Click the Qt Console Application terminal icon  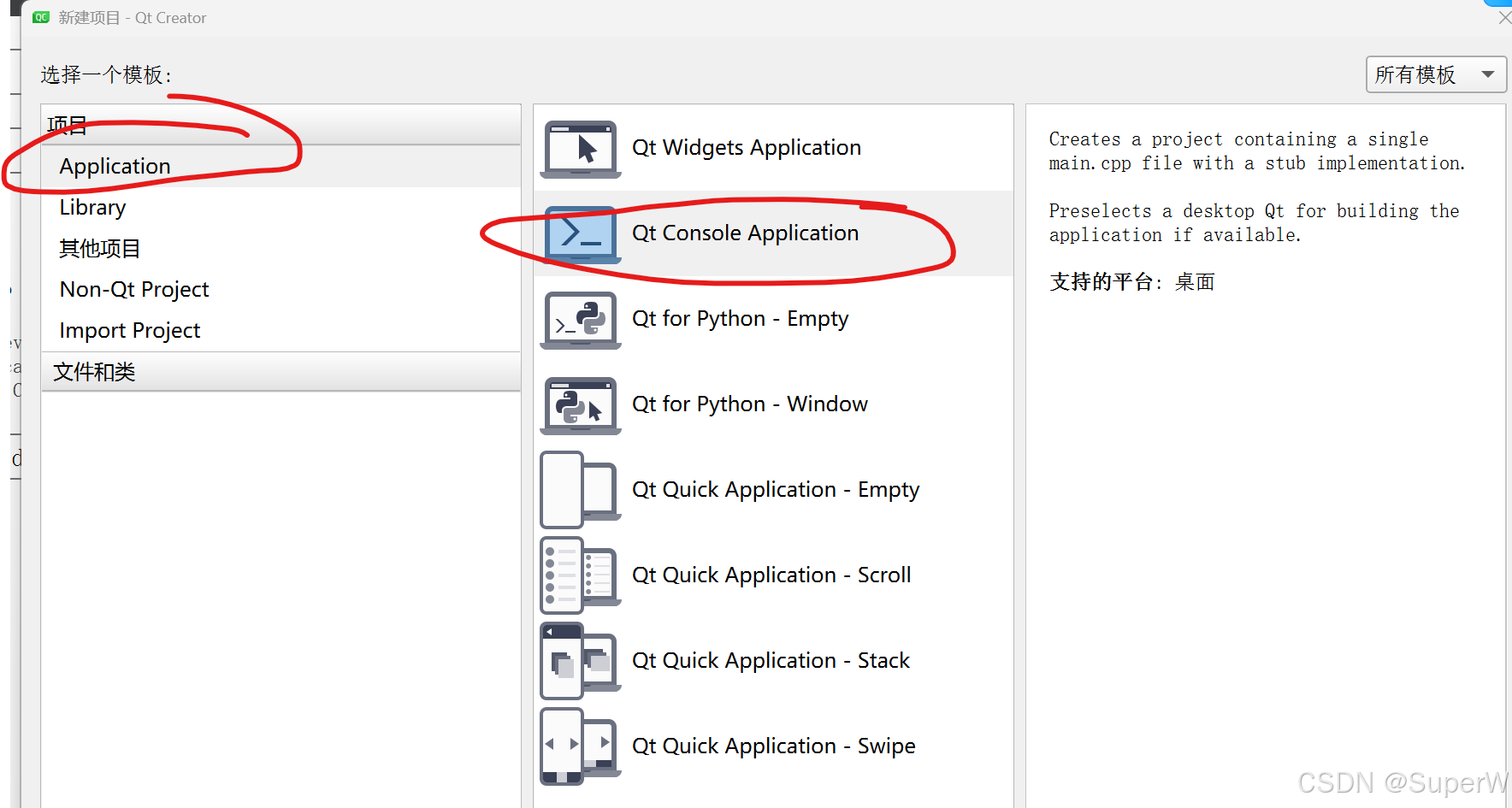pyautogui.click(x=581, y=233)
